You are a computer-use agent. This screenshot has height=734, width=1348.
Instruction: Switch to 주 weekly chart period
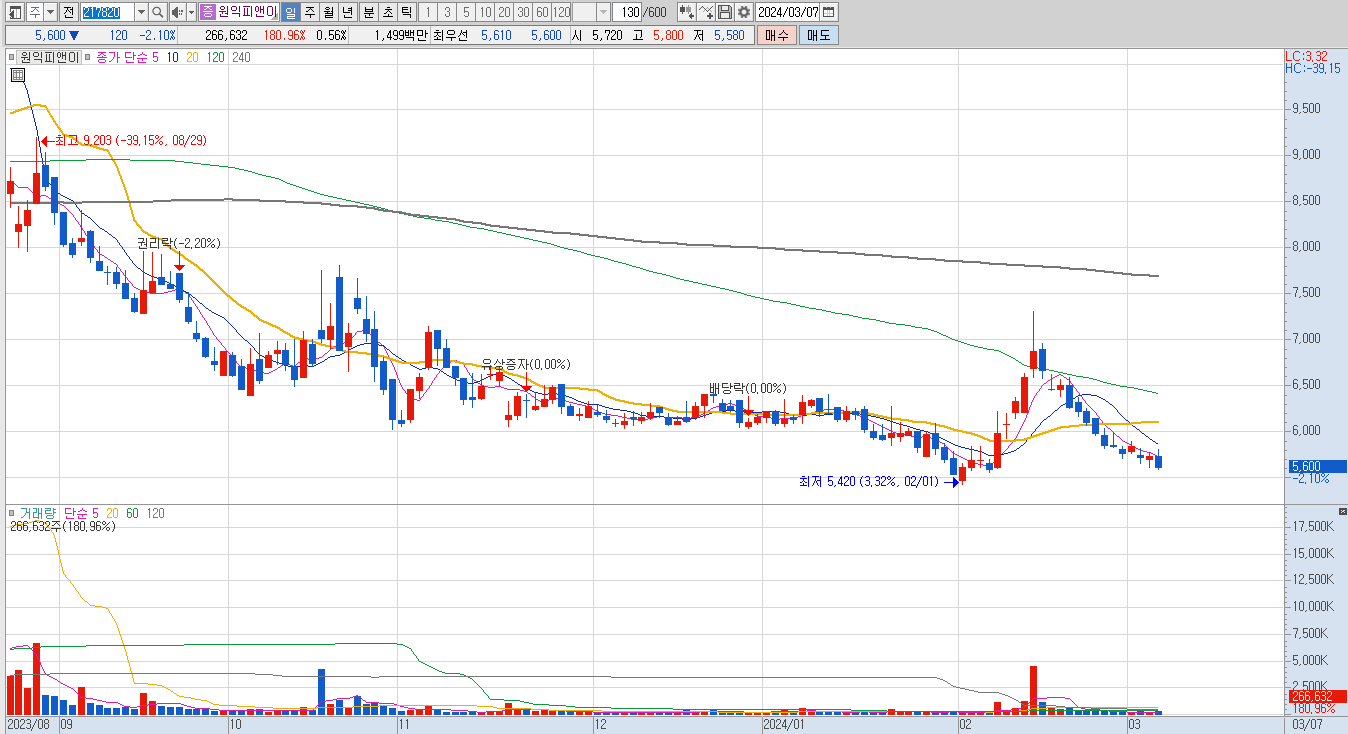tap(310, 12)
